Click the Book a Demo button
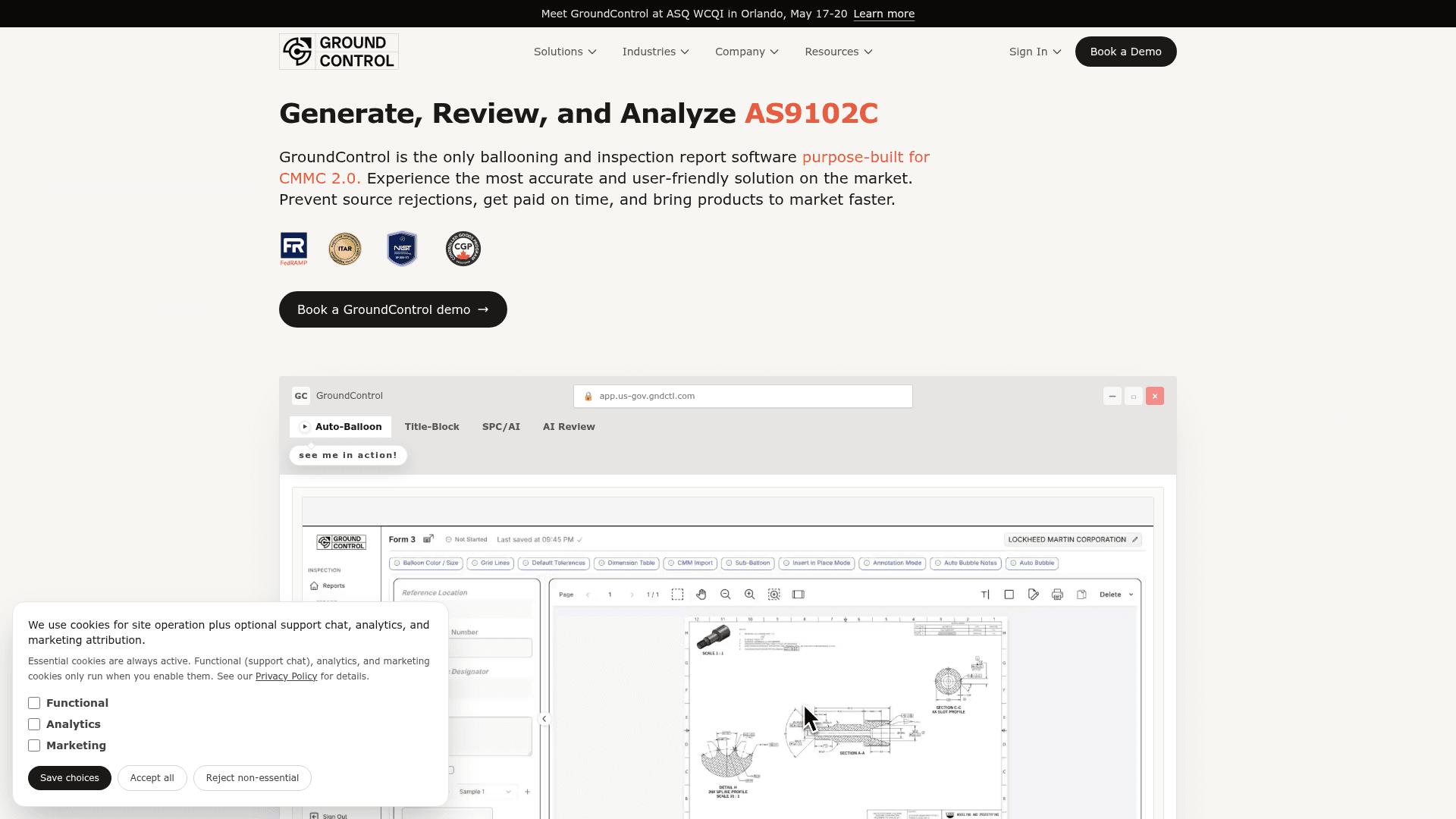 [x=1125, y=52]
